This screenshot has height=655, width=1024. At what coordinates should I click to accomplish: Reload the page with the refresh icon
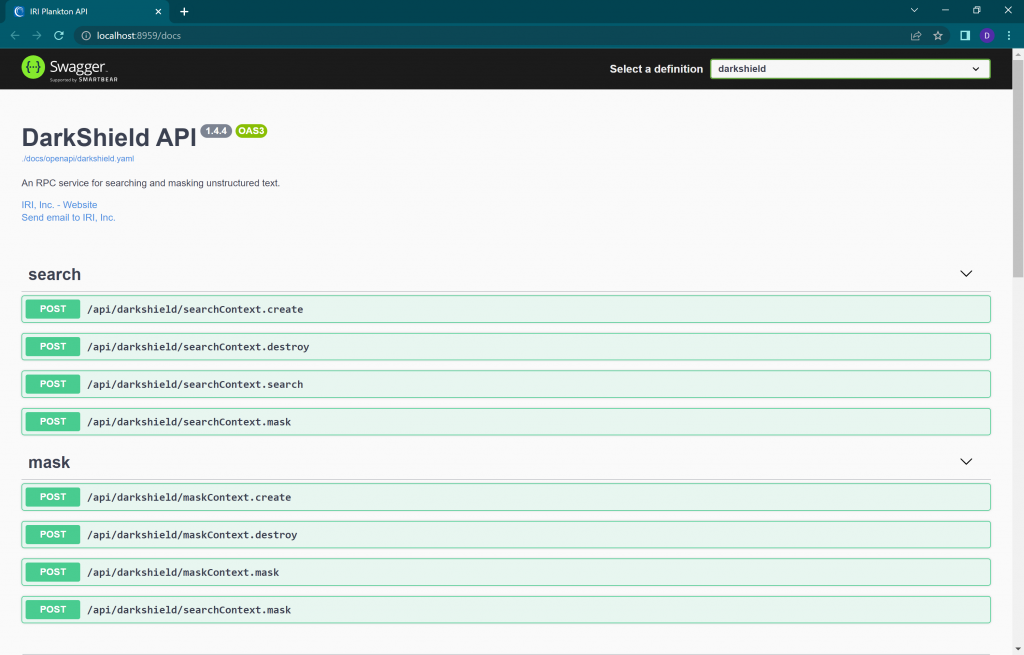(x=59, y=34)
